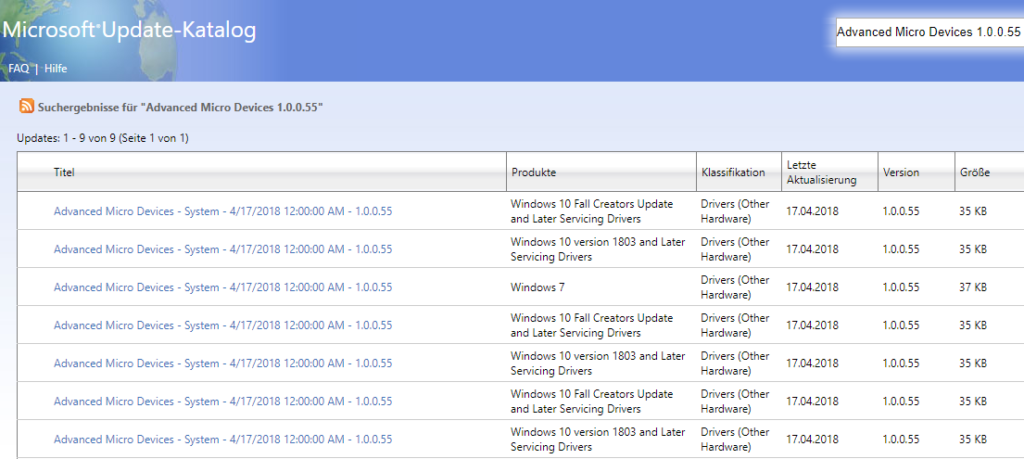Sort results by Produkte column header
The image size is (1024, 459).
click(534, 173)
